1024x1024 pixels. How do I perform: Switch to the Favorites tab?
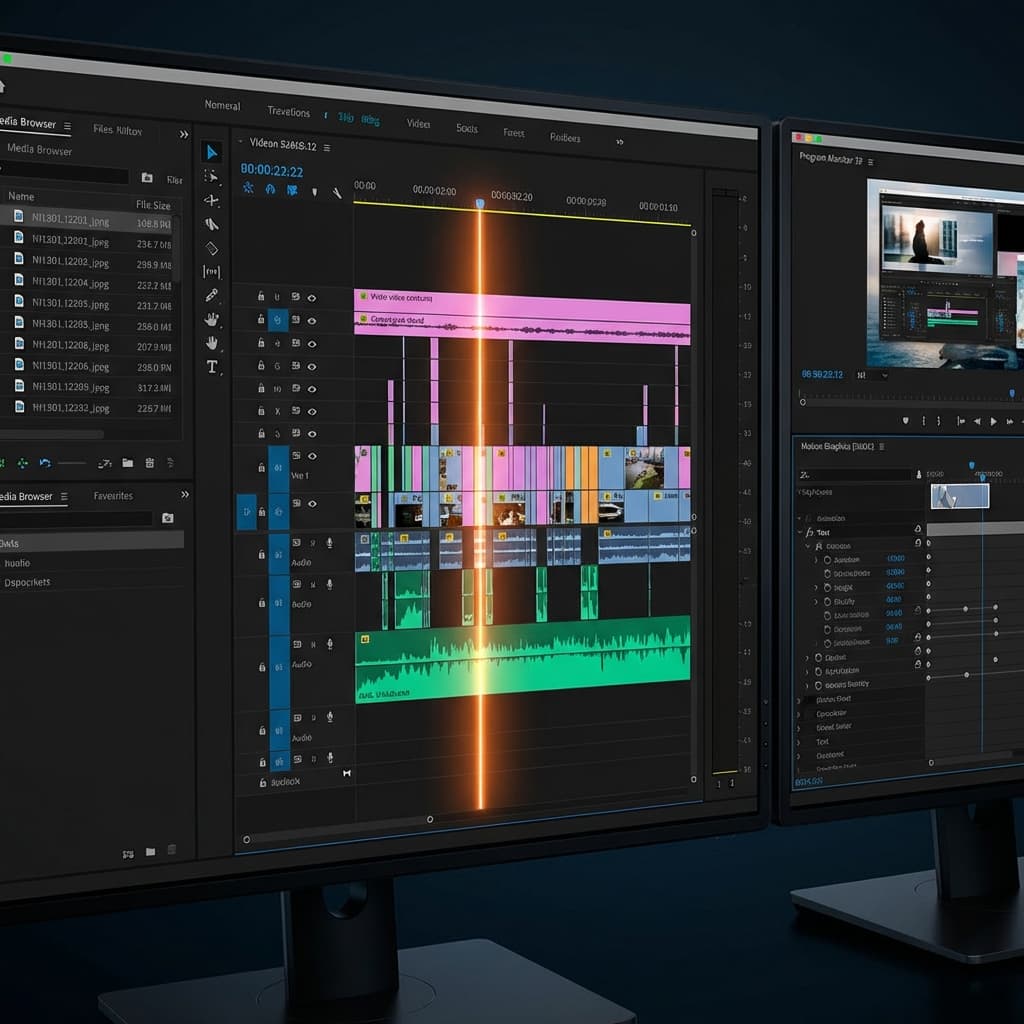(113, 496)
